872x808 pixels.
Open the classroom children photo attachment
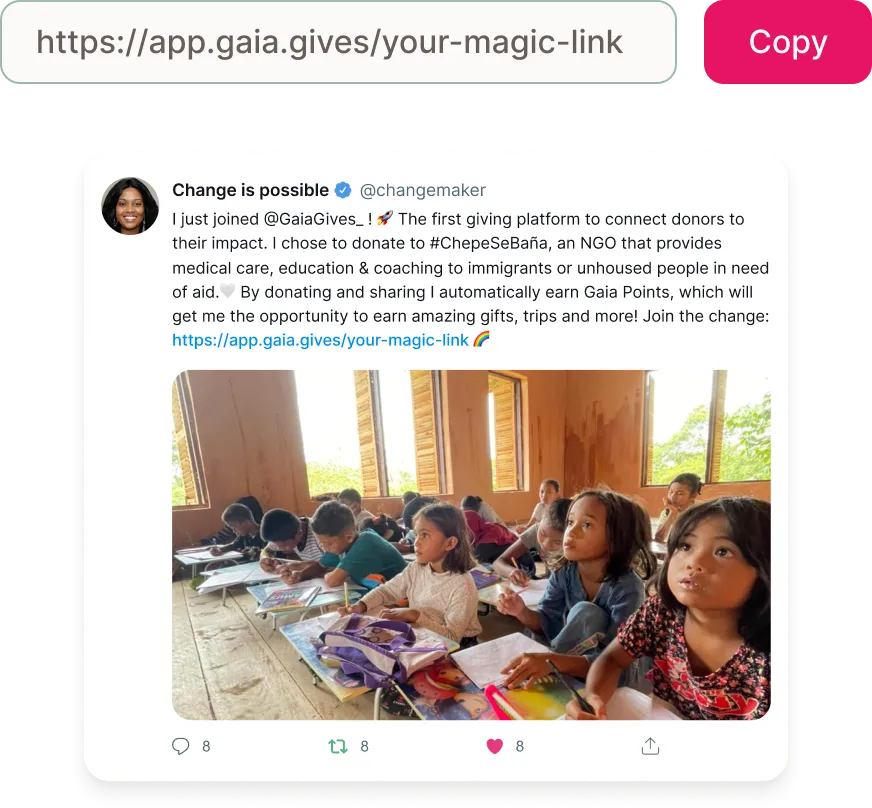(x=471, y=545)
